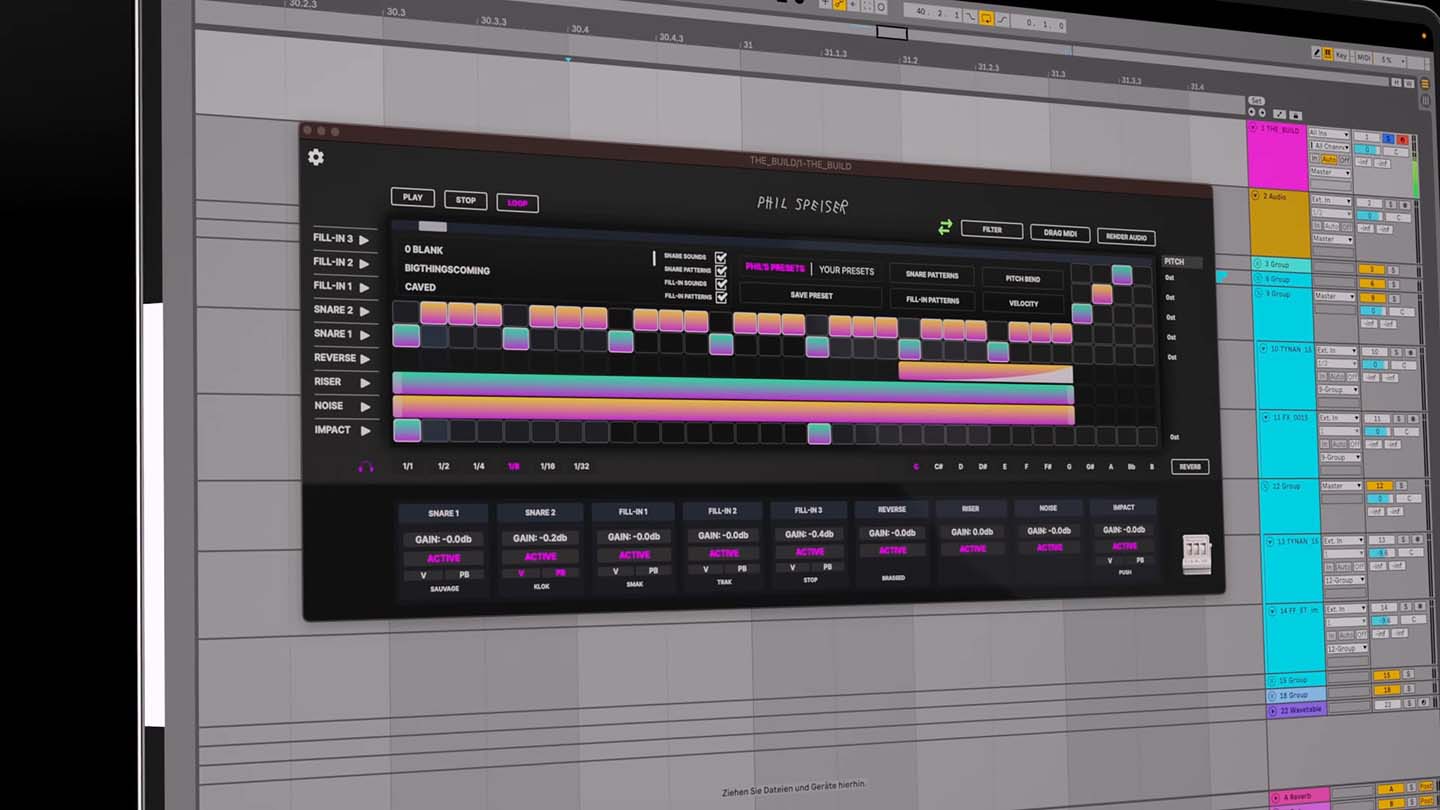Select the BIGTHINGSCOMING preset
This screenshot has height=810, width=1440.
click(447, 269)
